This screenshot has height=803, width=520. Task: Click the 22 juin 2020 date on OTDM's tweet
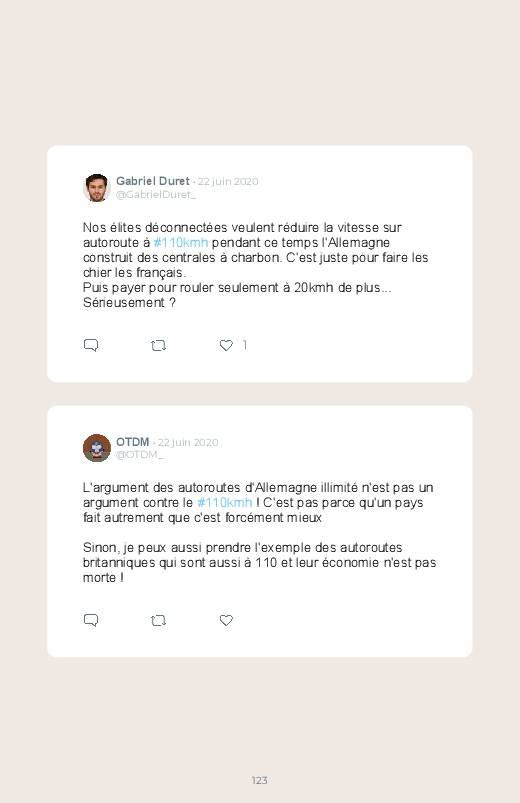pyautogui.click(x=188, y=442)
